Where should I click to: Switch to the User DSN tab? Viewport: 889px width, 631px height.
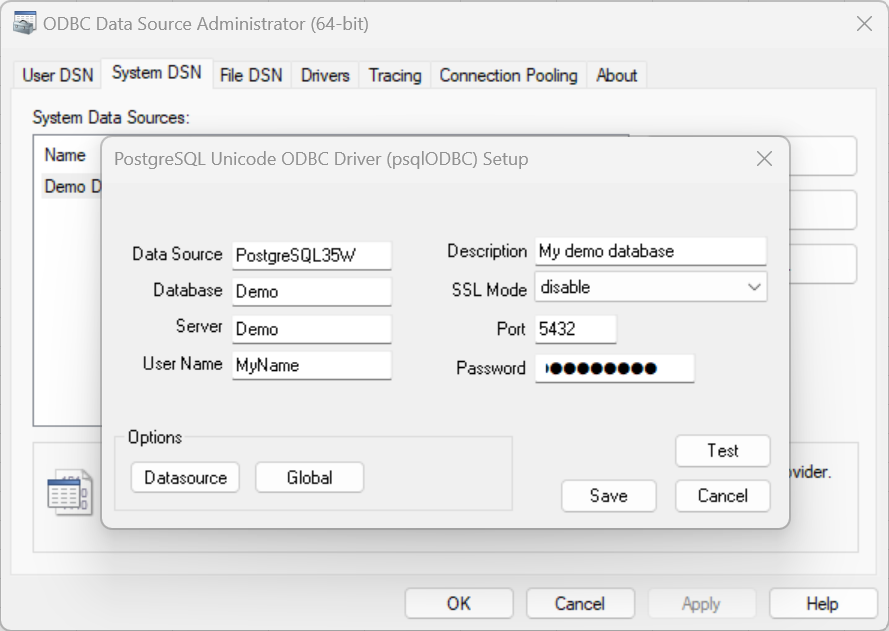(58, 75)
